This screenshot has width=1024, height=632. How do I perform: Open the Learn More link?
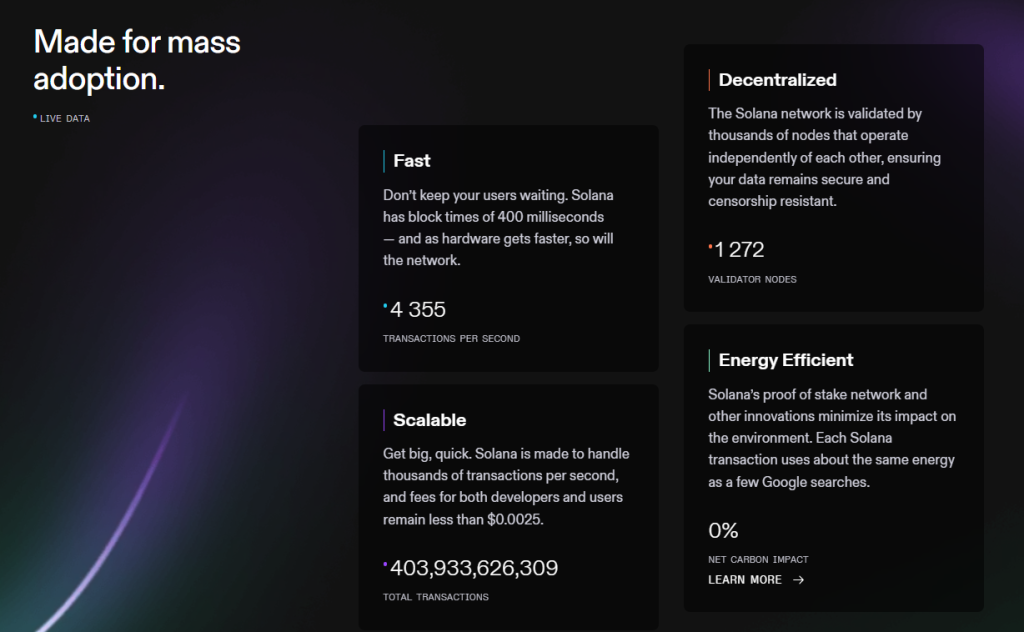(x=745, y=580)
